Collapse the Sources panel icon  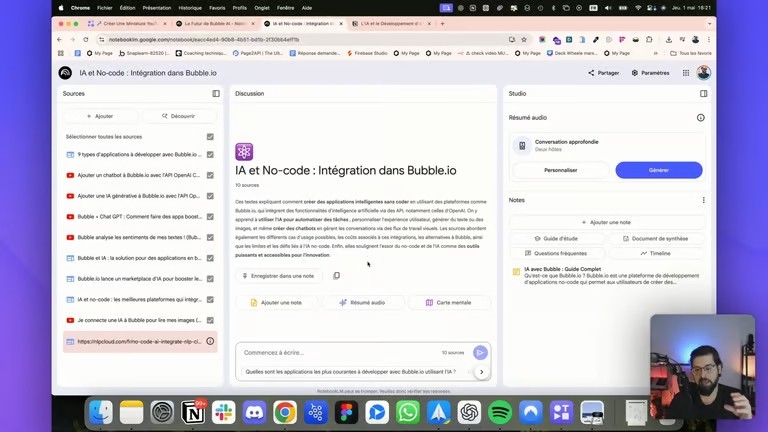tap(216, 94)
